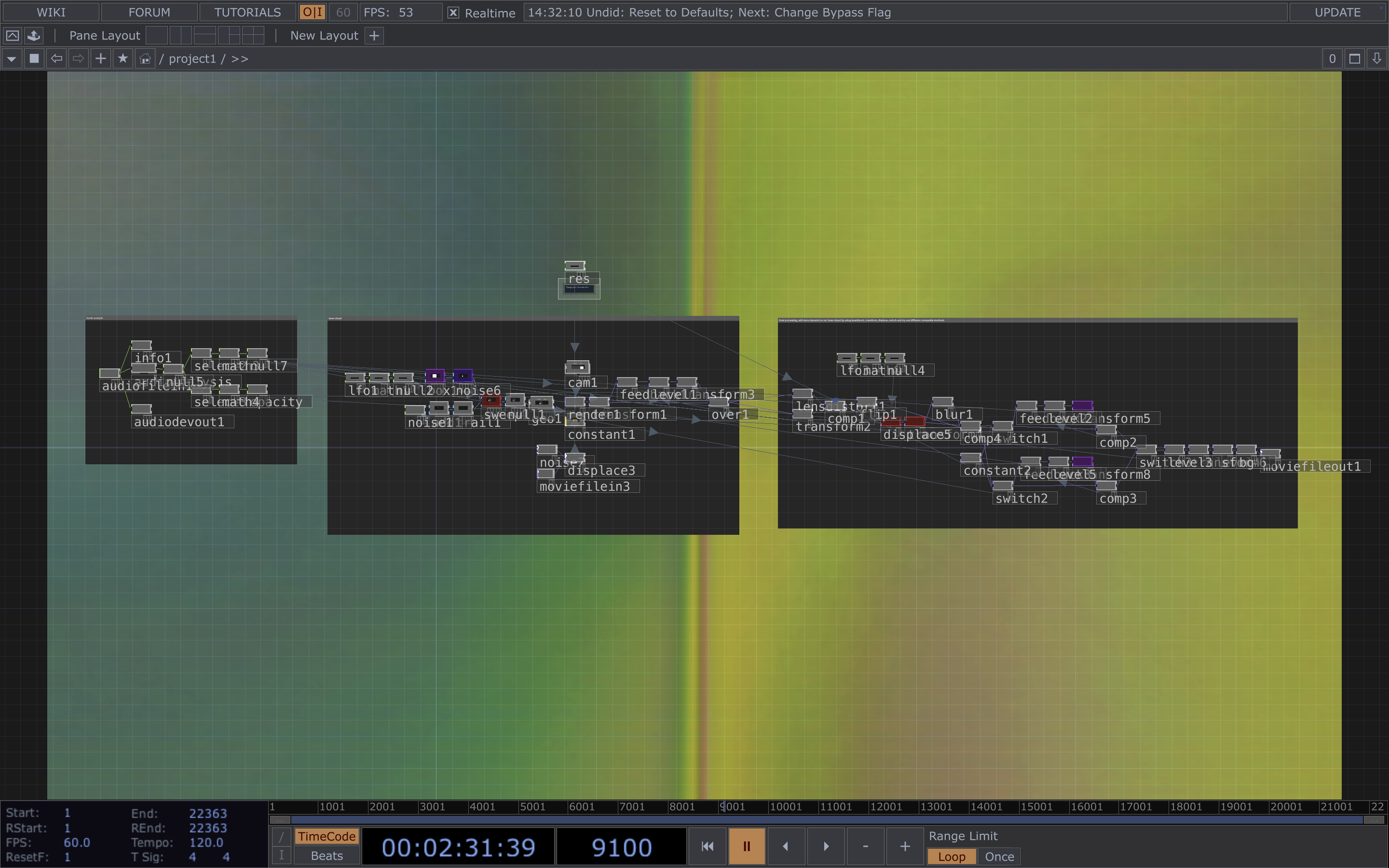Click the bookmark star icon

tap(123, 58)
